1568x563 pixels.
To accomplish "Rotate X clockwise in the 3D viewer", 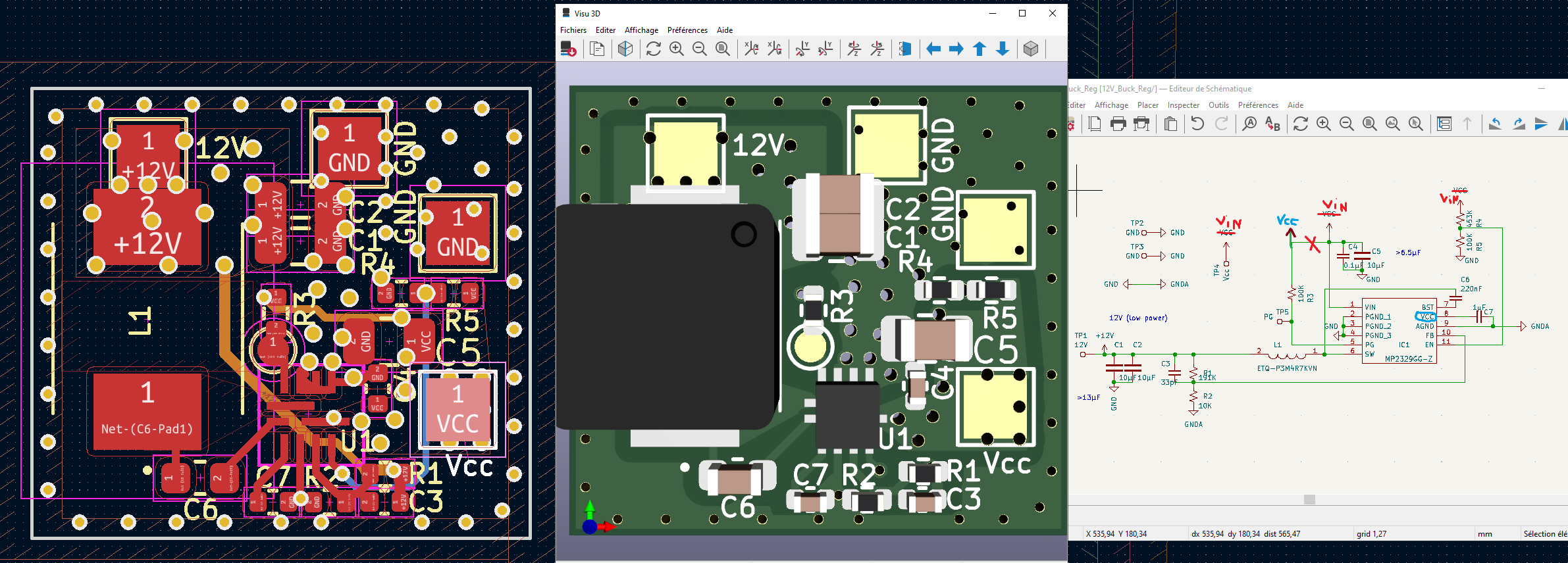I will [x=751, y=49].
